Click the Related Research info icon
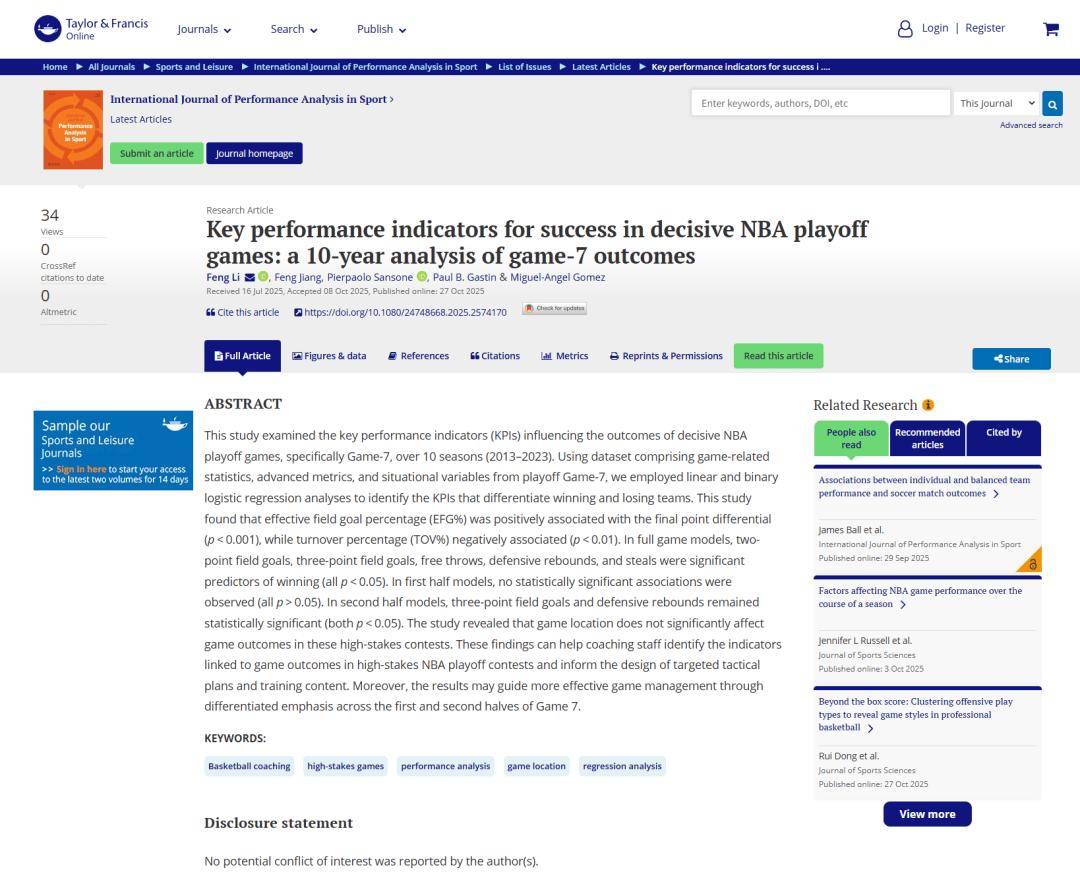Image resolution: width=1080 pixels, height=876 pixels. pyautogui.click(x=928, y=405)
